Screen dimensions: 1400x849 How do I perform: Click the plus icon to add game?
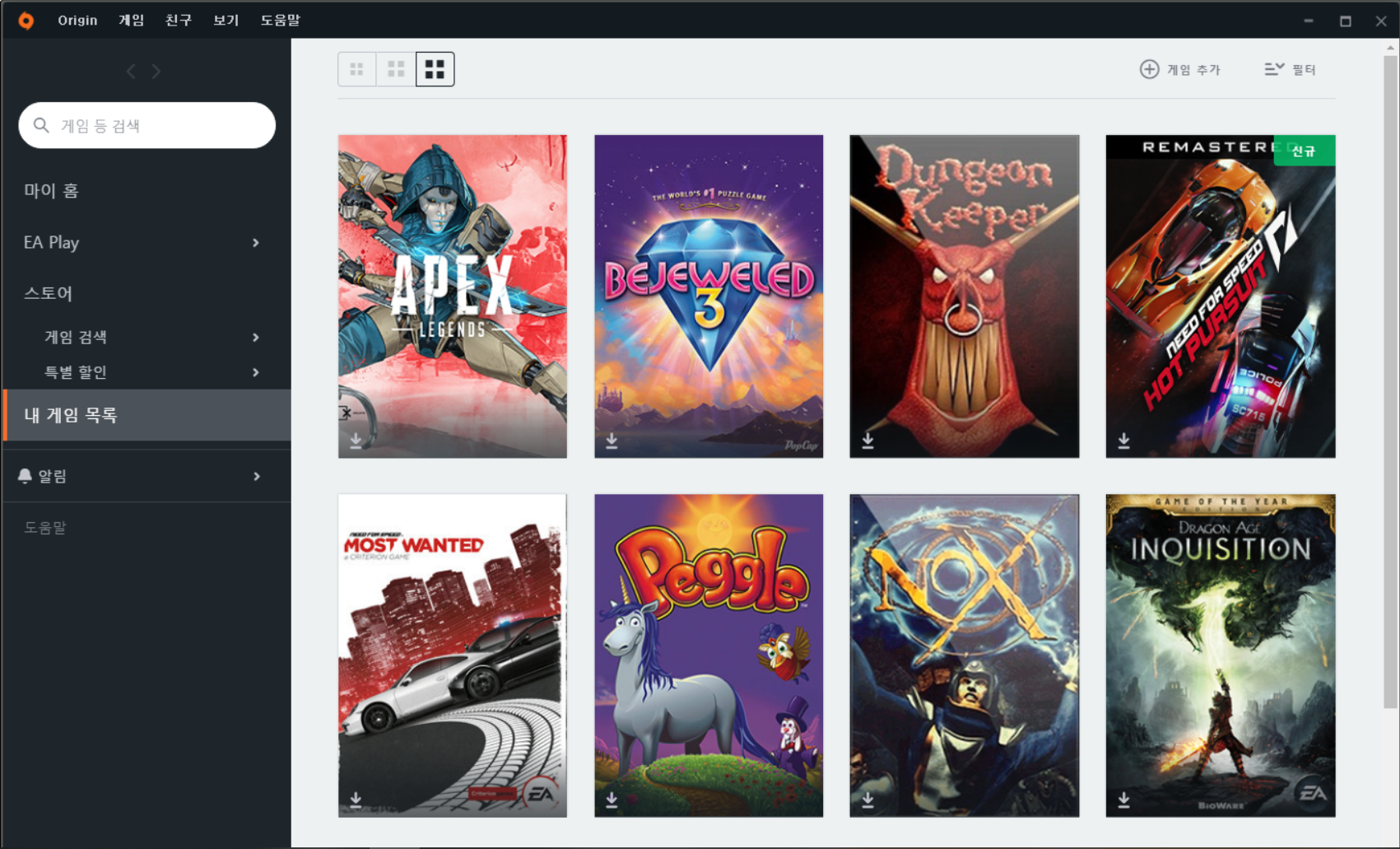click(x=1149, y=69)
